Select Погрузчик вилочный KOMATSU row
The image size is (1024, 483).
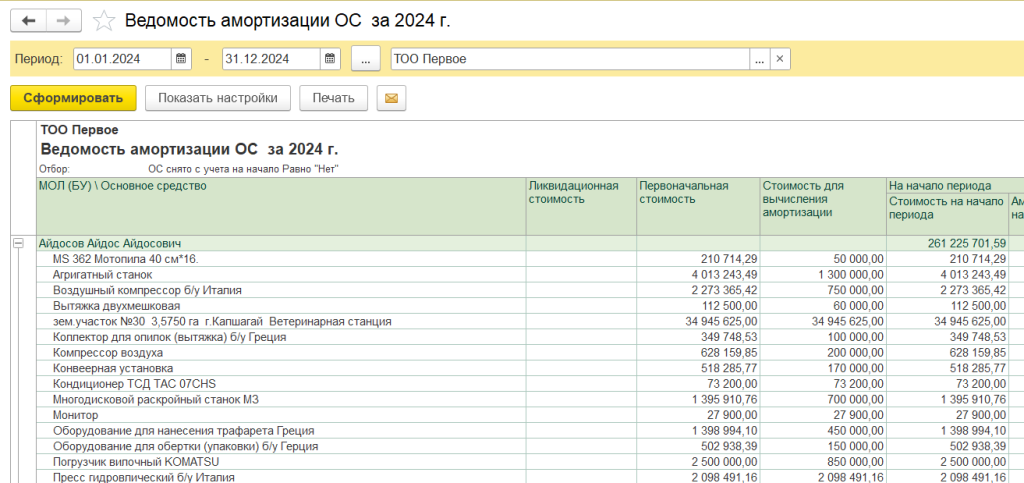tap(135, 462)
